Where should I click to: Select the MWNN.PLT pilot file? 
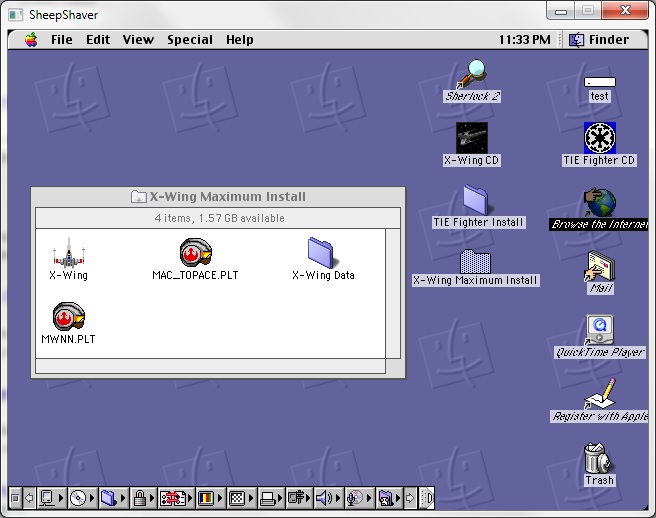[68, 323]
